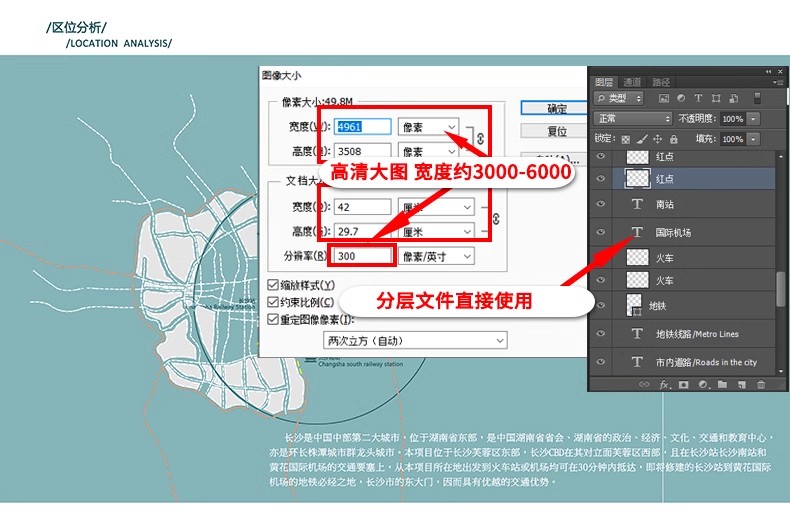Open the fx layer style menu
Image resolution: width=790 pixels, height=512 pixels.
click(x=665, y=385)
